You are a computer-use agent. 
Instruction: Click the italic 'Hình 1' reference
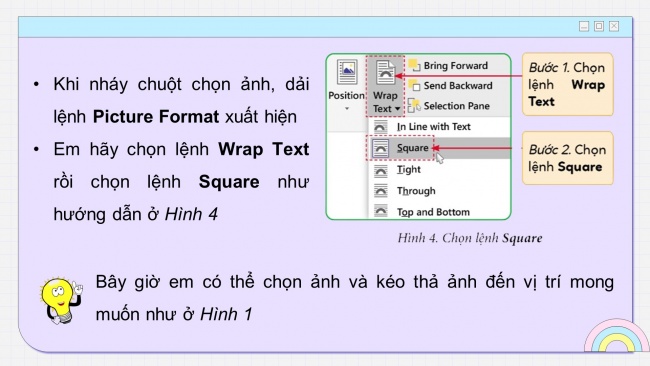click(x=226, y=314)
